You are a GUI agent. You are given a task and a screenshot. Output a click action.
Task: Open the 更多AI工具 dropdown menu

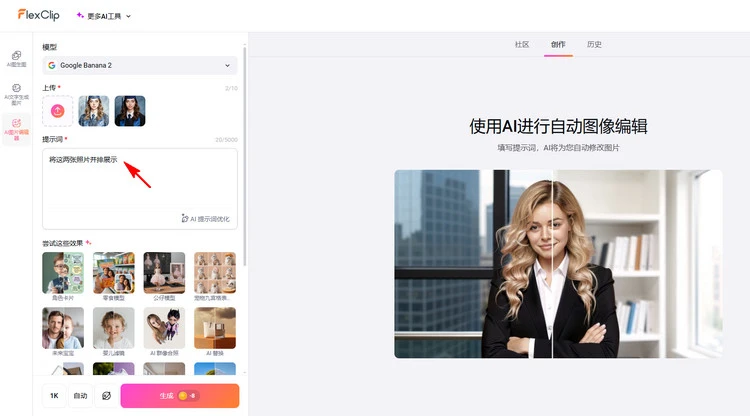pos(104,16)
